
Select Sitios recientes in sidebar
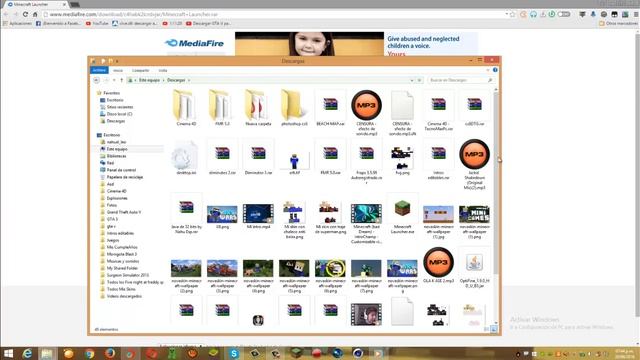117,107
